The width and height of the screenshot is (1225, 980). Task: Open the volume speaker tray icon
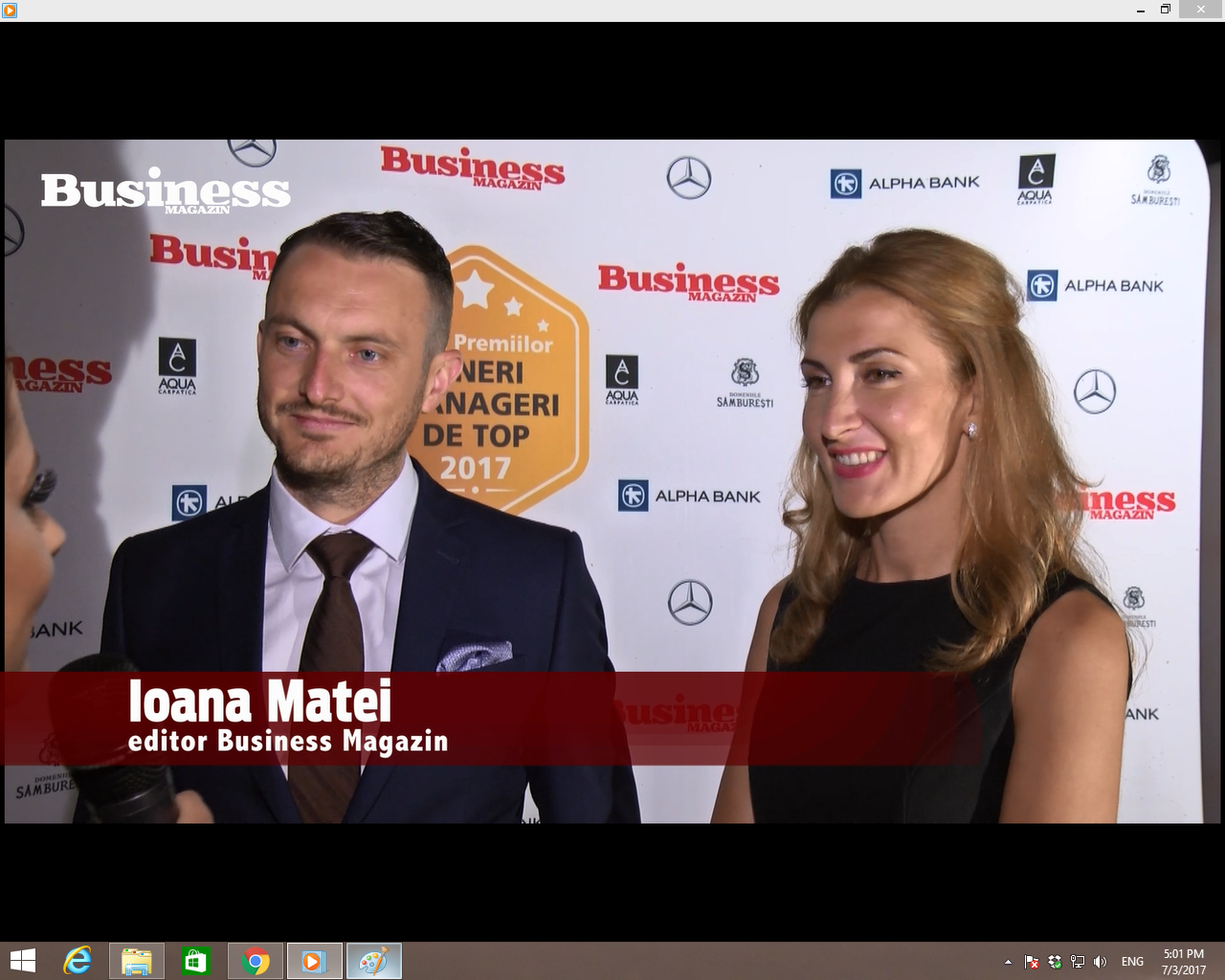1101,962
